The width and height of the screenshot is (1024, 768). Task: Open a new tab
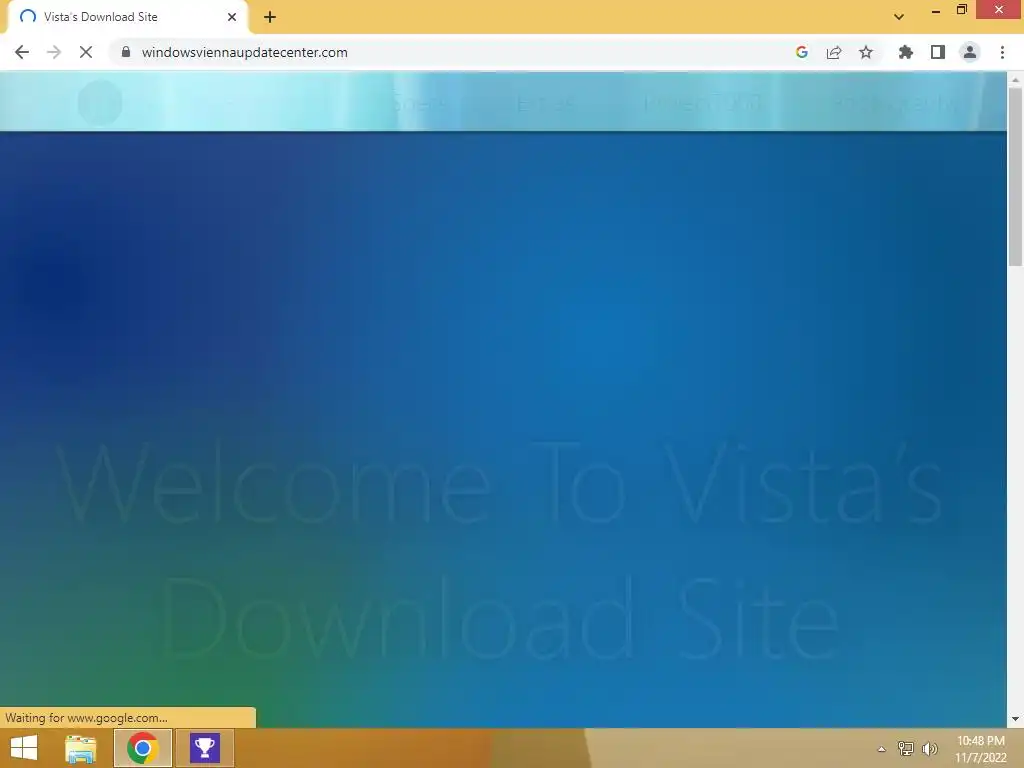(x=270, y=17)
